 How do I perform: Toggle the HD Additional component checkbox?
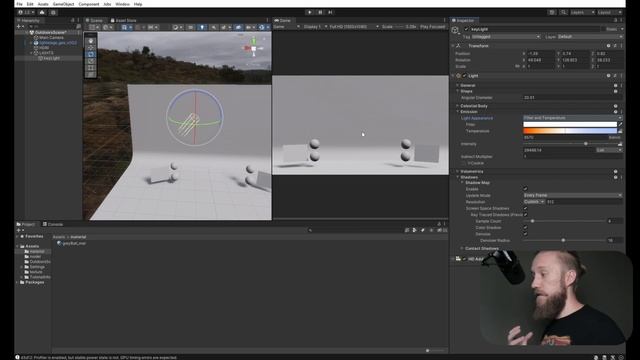pos(464,259)
